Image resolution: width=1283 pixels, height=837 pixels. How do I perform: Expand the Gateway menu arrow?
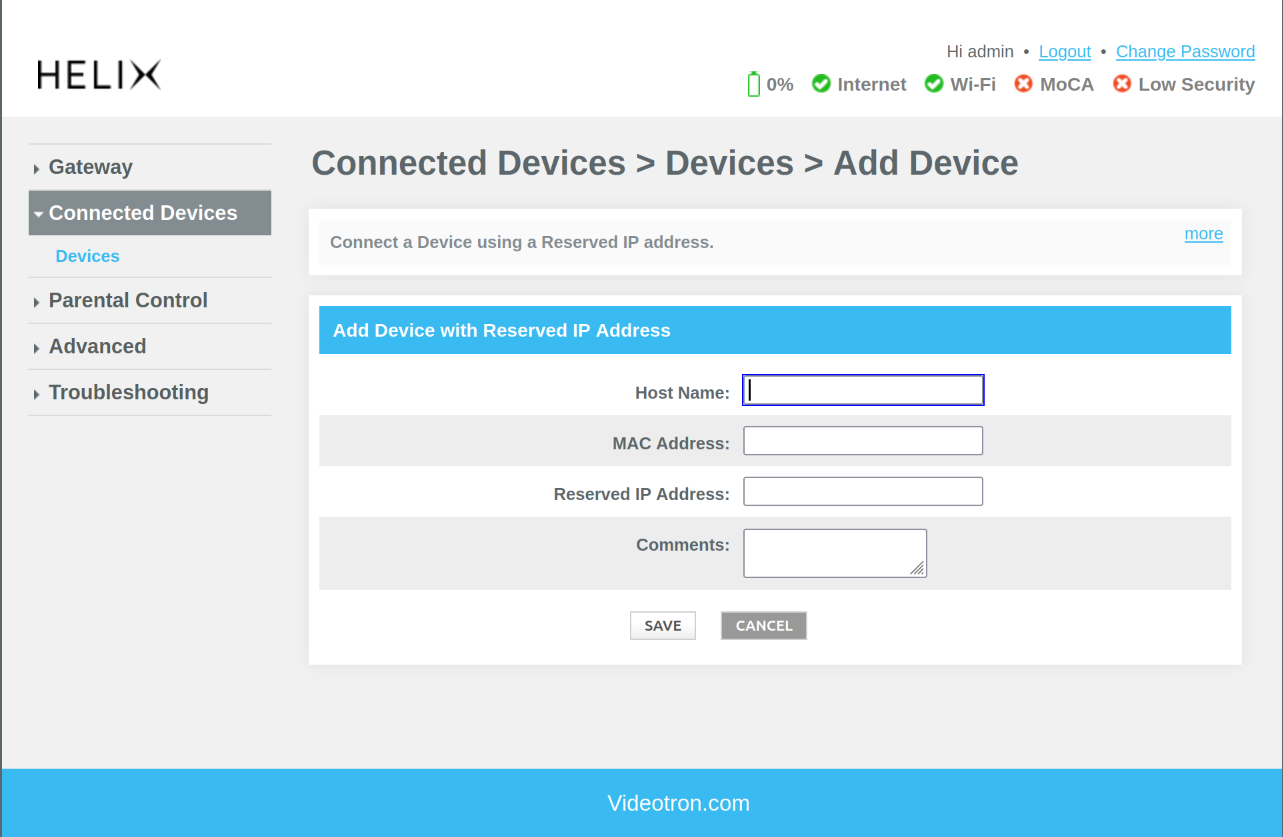(37, 169)
